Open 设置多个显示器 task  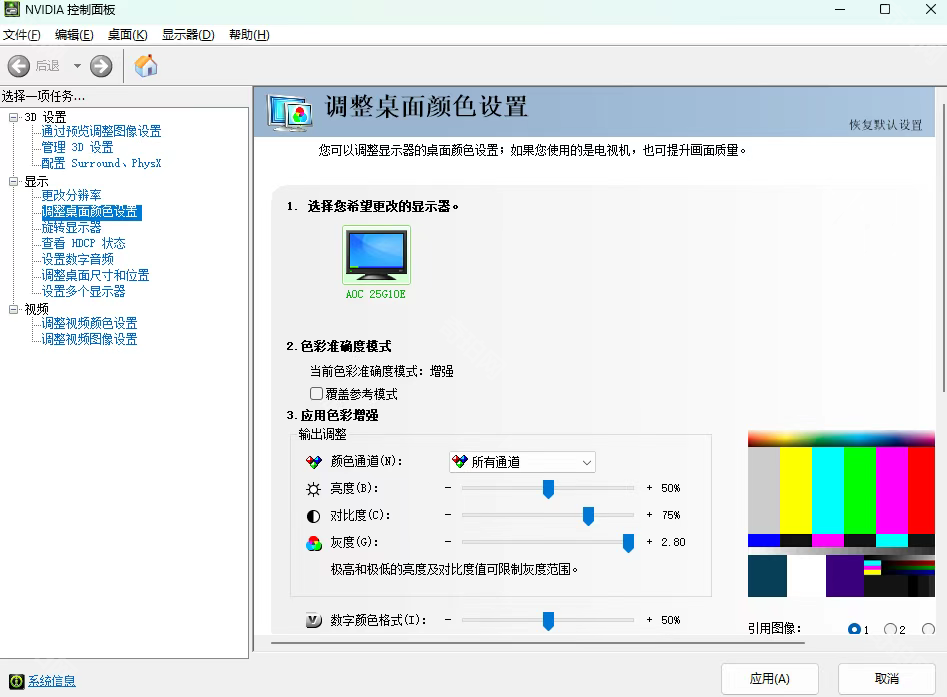[83, 291]
